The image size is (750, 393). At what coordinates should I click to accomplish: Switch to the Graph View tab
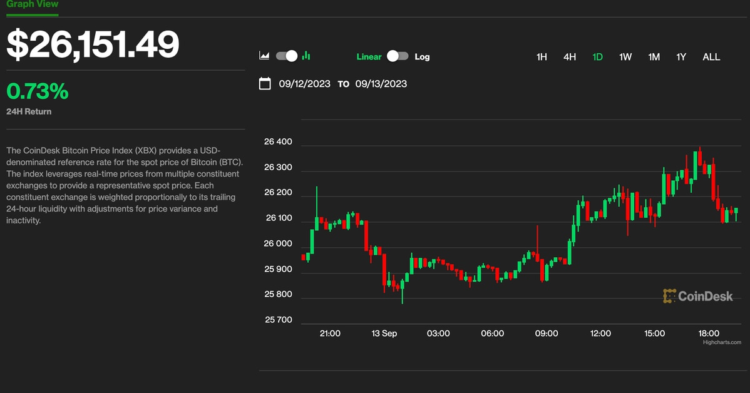tap(32, 4)
